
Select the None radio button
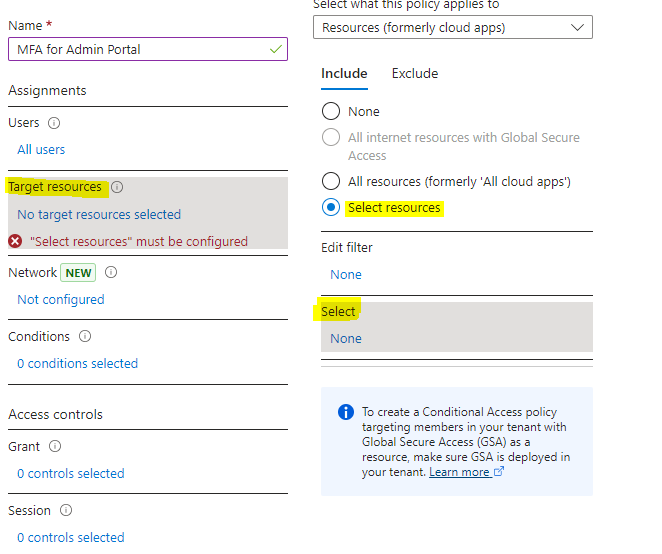(331, 111)
